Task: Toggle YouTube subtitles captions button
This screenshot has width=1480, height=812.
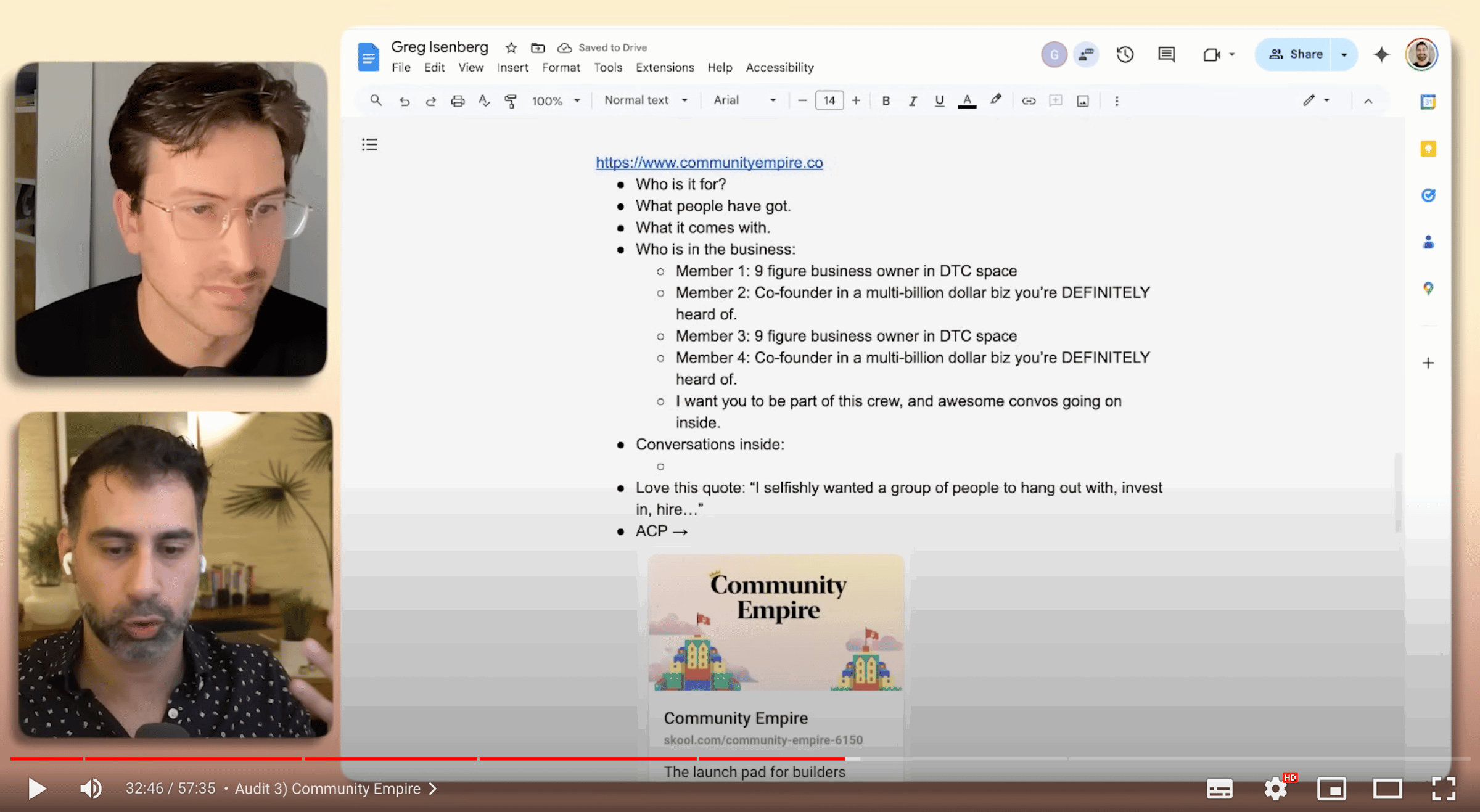Action: (1219, 789)
